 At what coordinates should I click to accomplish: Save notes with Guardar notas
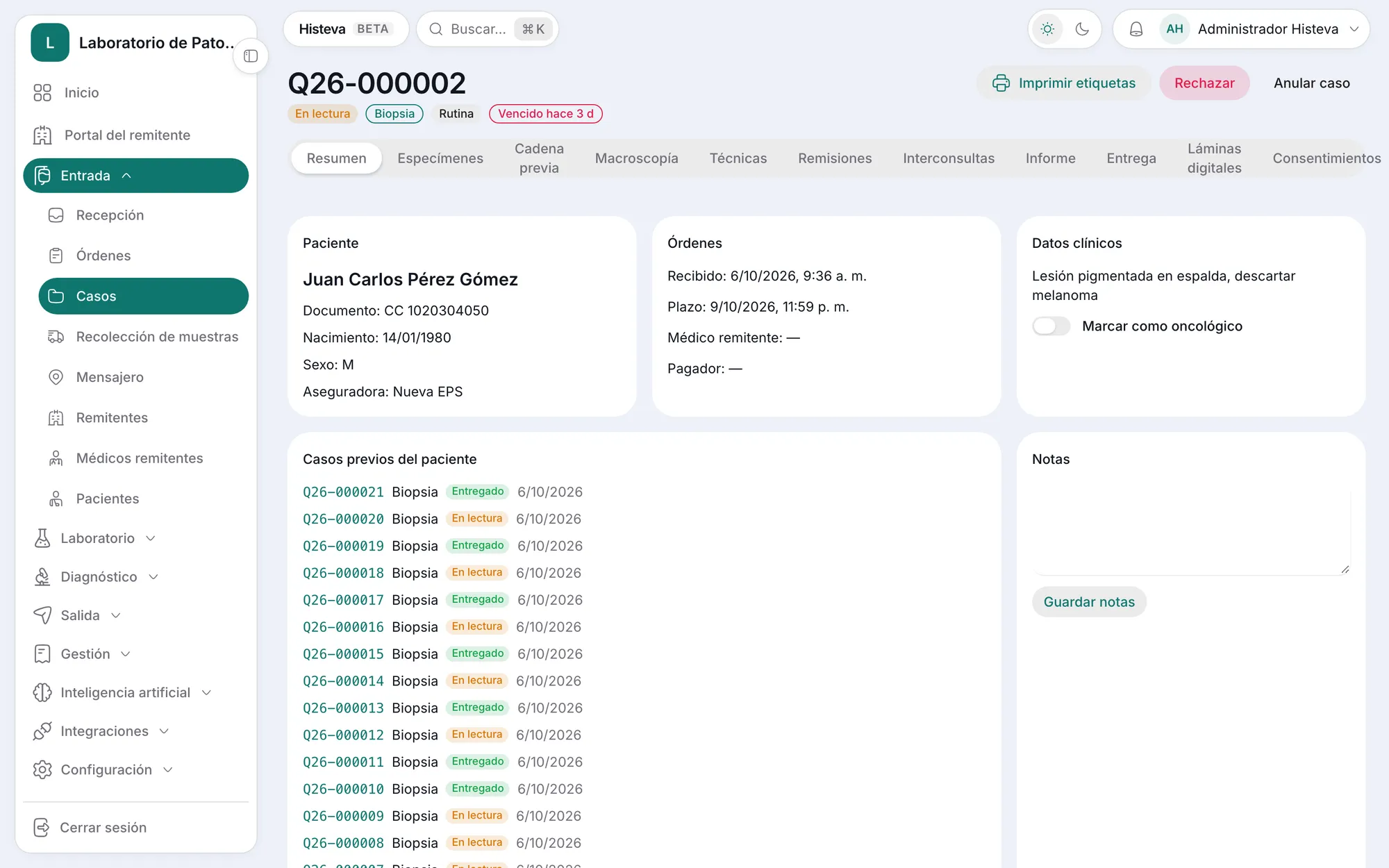tap(1089, 602)
